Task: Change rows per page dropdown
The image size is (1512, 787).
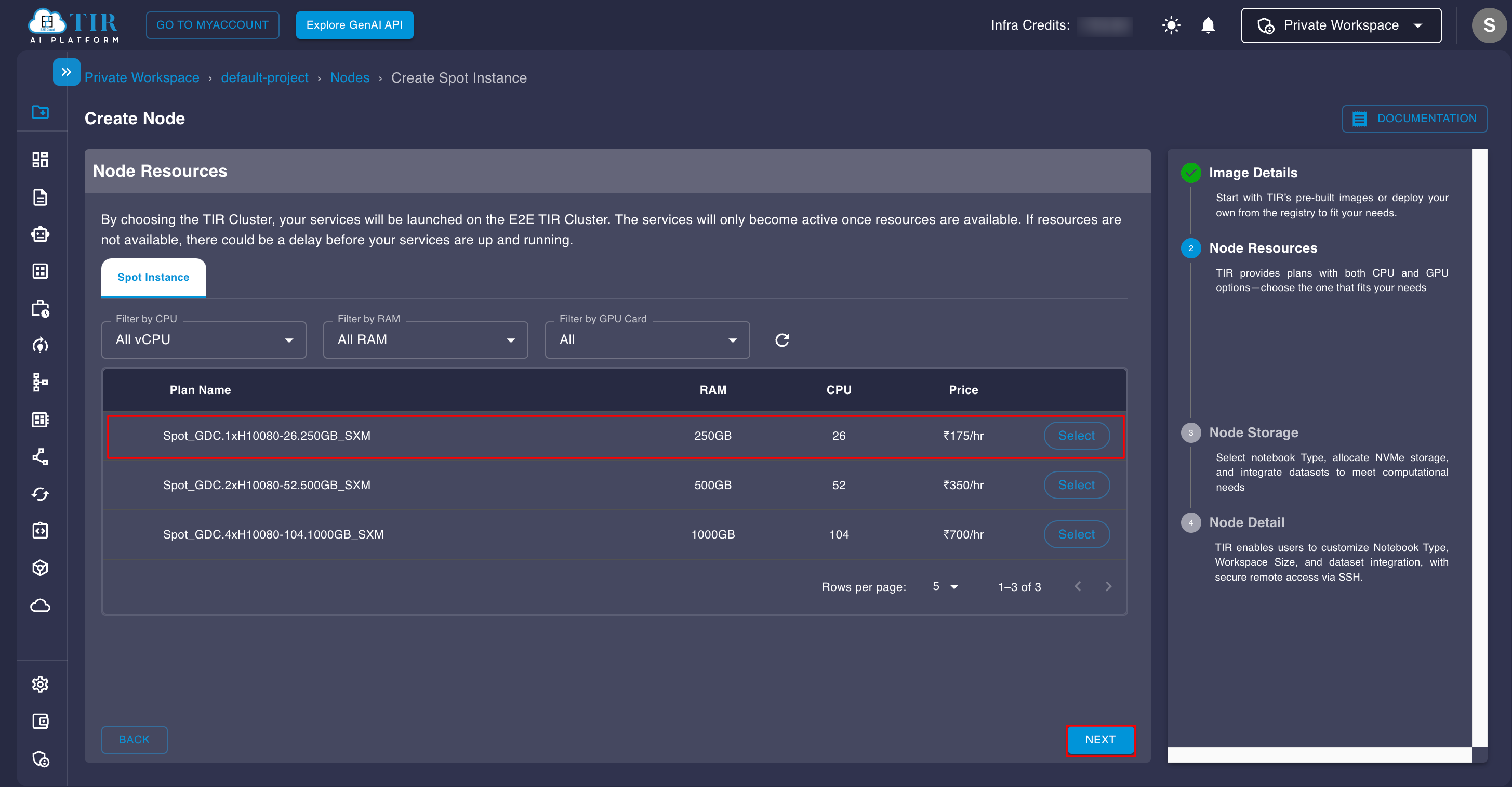Action: tap(945, 587)
